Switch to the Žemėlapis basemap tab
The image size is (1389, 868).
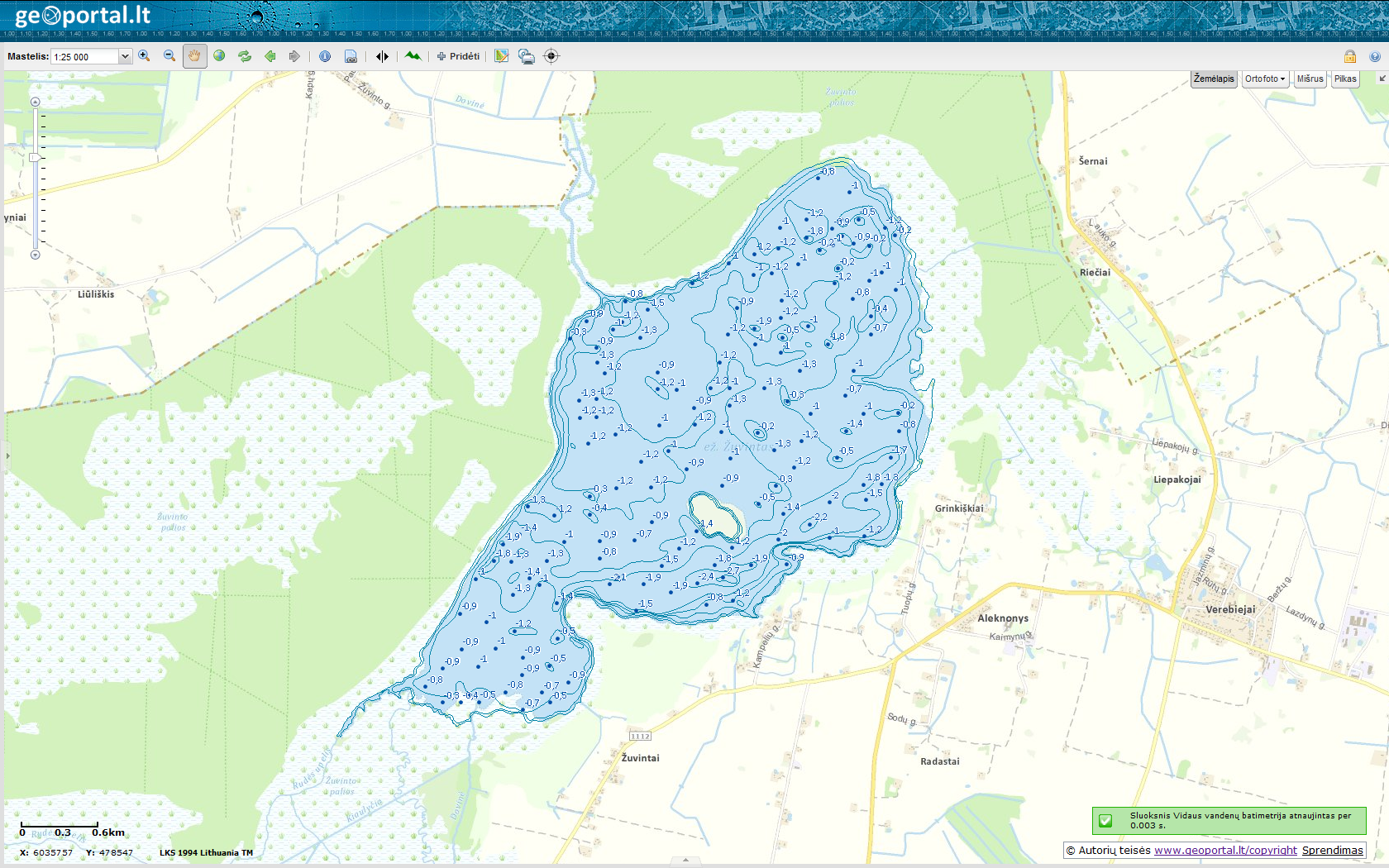[1214, 79]
